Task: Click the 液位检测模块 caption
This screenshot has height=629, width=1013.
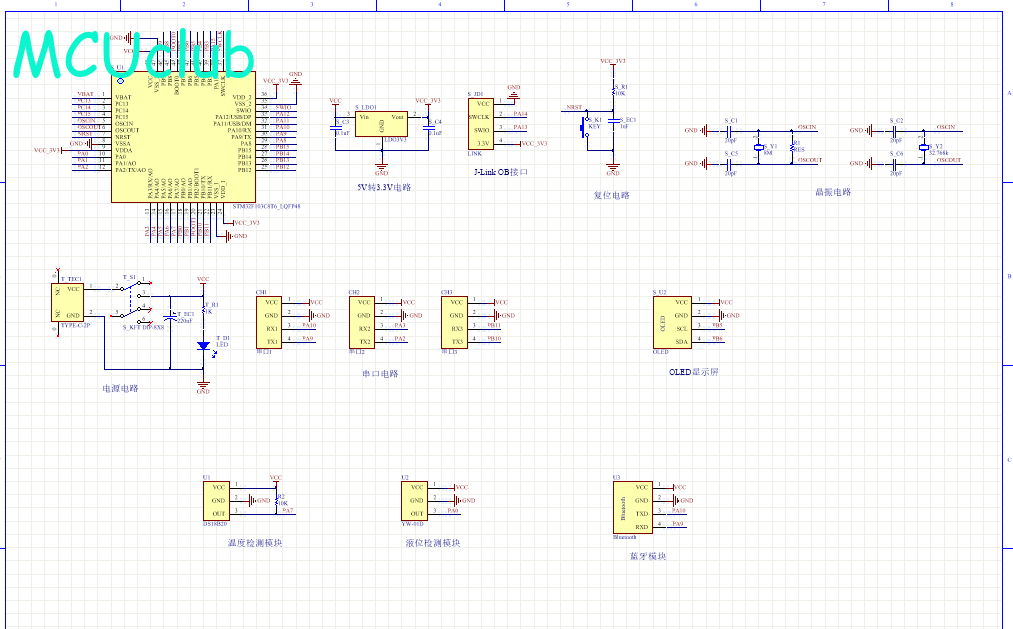Action: pos(433,542)
